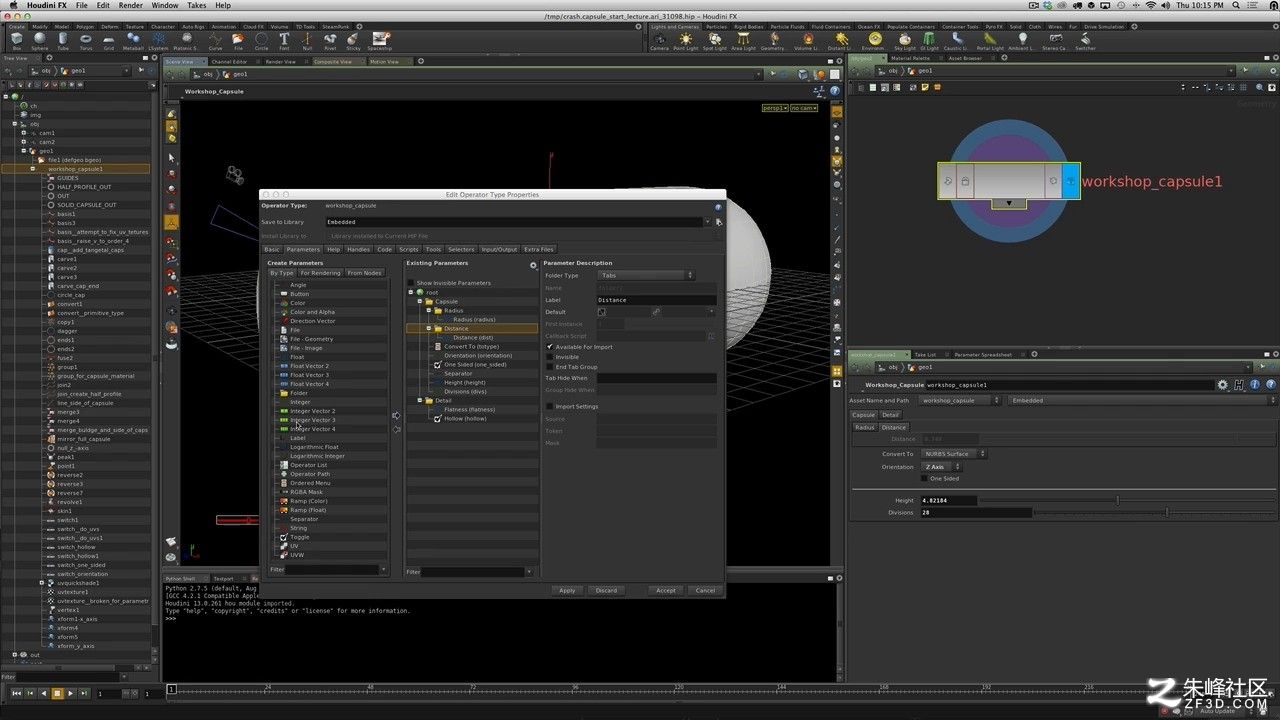Image resolution: width=1280 pixels, height=720 pixels.
Task: Enable End Tab Group checkbox
Action: pos(549,367)
